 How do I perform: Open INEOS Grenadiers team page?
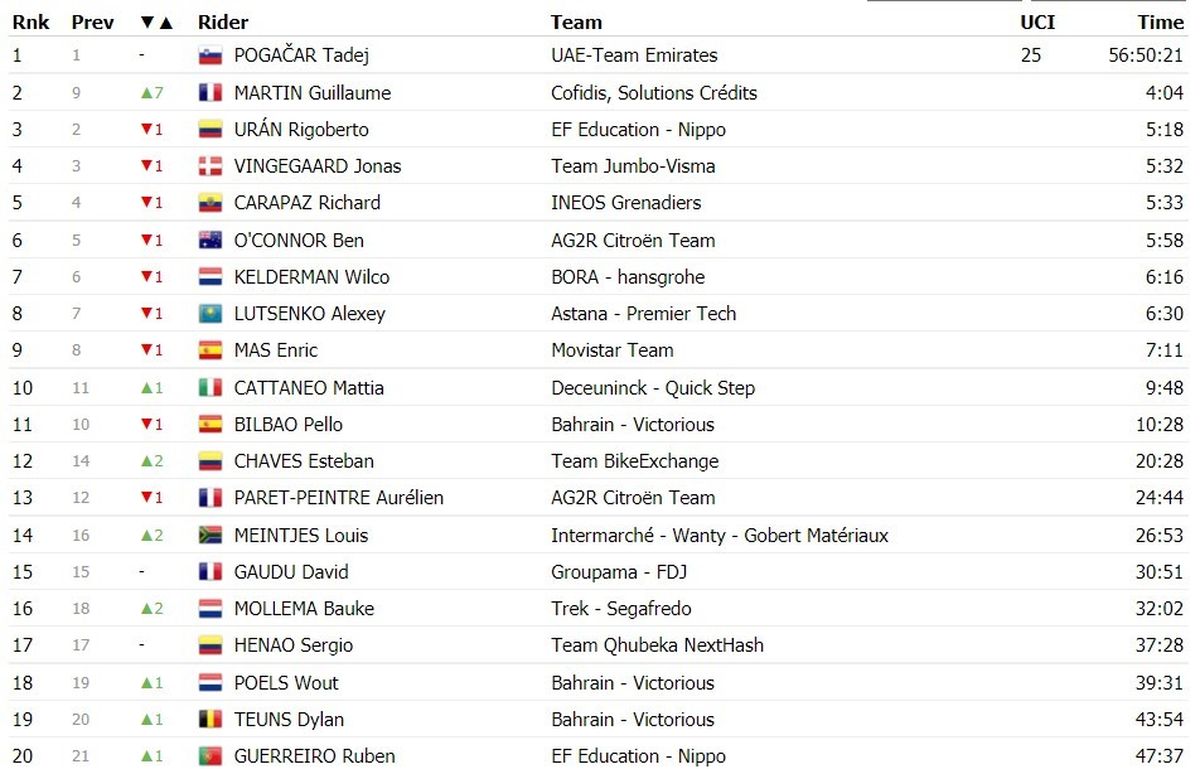[x=626, y=203]
